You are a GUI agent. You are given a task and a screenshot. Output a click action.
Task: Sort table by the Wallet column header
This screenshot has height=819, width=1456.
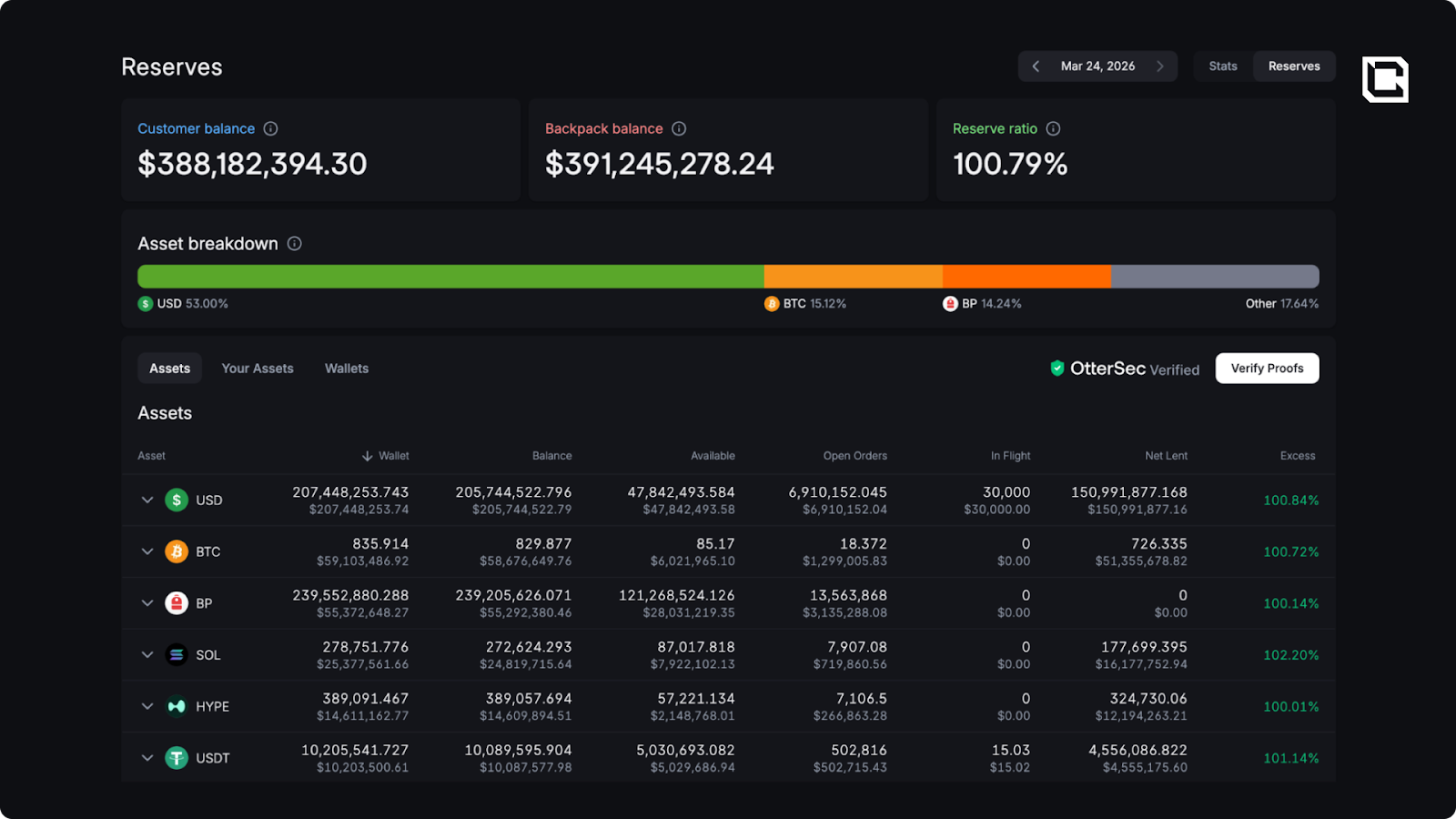point(386,456)
